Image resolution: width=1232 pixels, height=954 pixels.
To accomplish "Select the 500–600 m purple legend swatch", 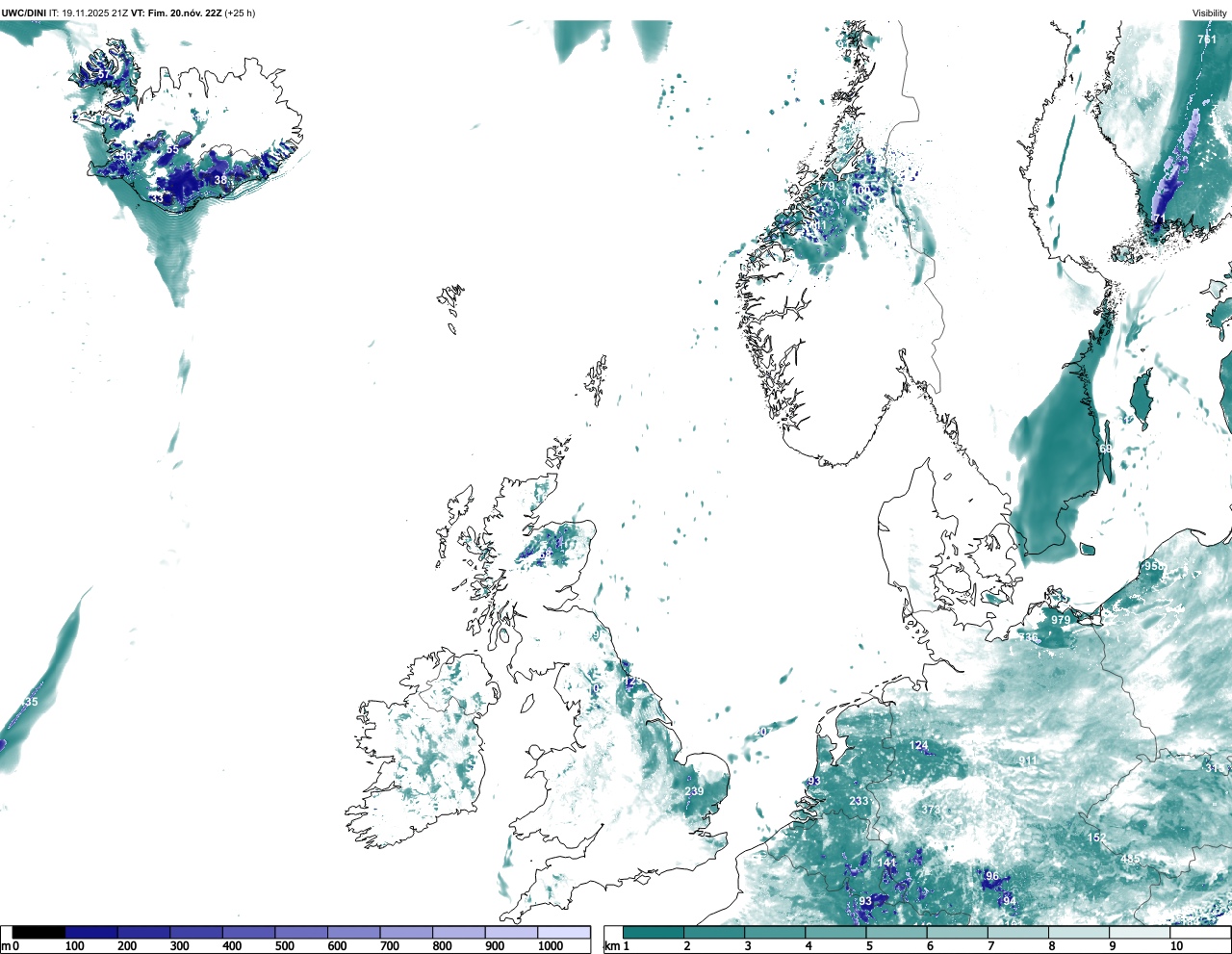I will [301, 932].
